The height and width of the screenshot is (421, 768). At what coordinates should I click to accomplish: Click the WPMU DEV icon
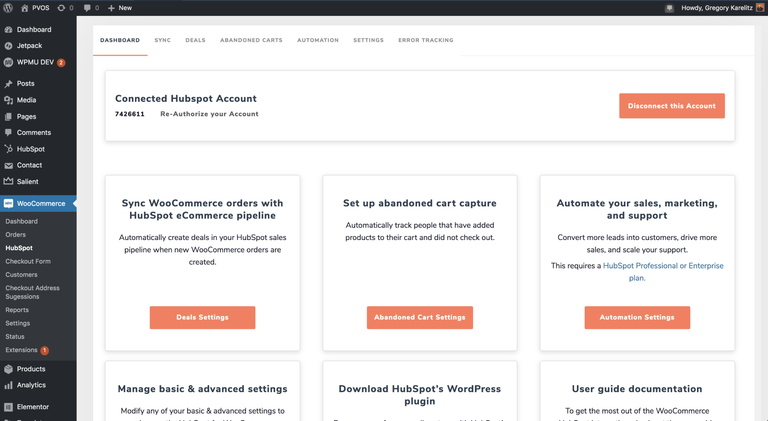pos(8,62)
